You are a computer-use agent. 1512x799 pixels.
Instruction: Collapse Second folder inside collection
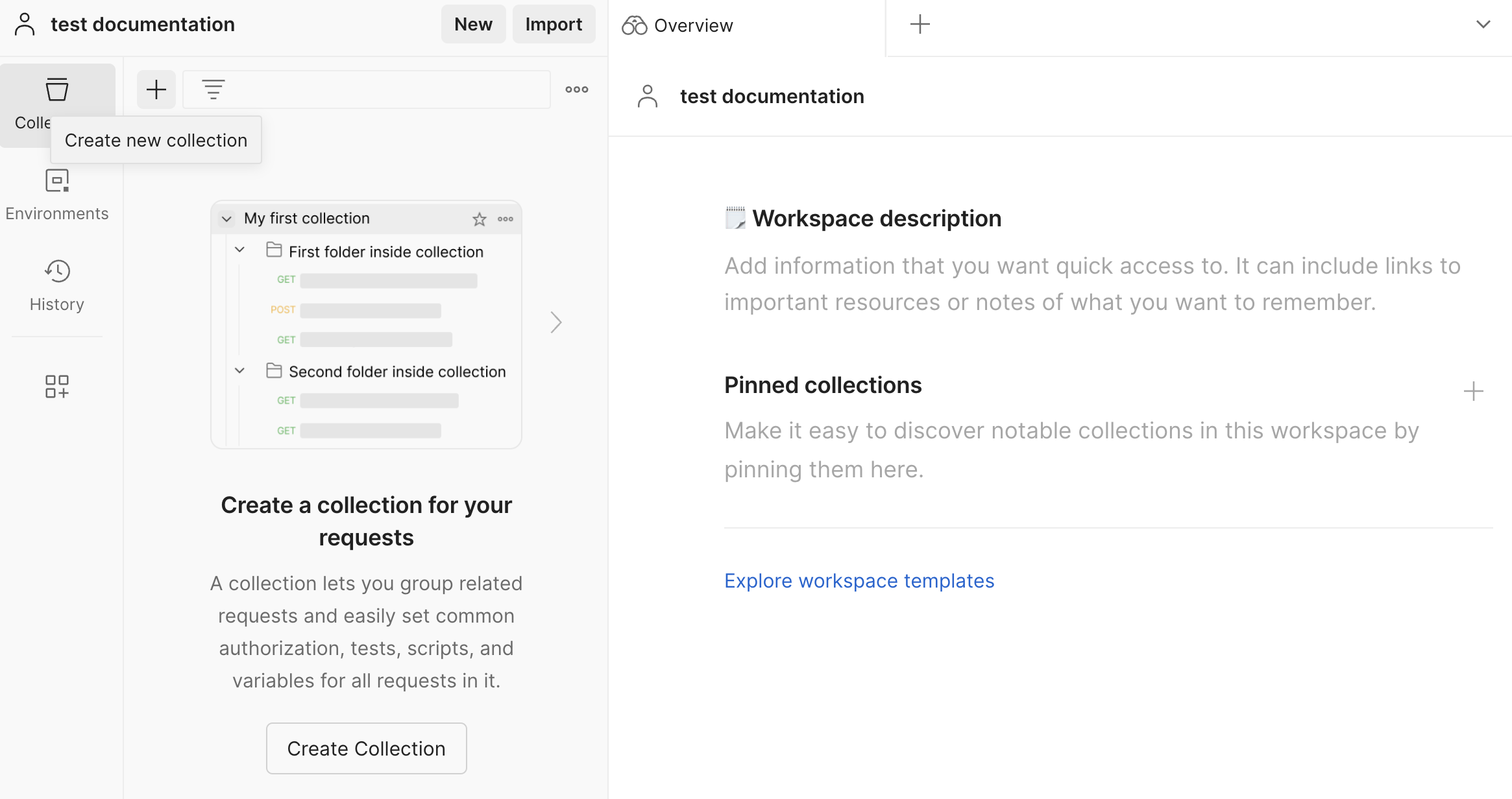coord(239,370)
